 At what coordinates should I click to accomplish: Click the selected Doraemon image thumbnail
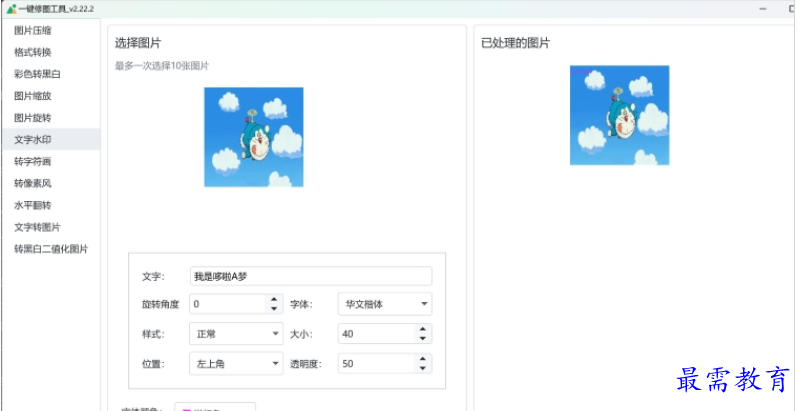pos(254,137)
